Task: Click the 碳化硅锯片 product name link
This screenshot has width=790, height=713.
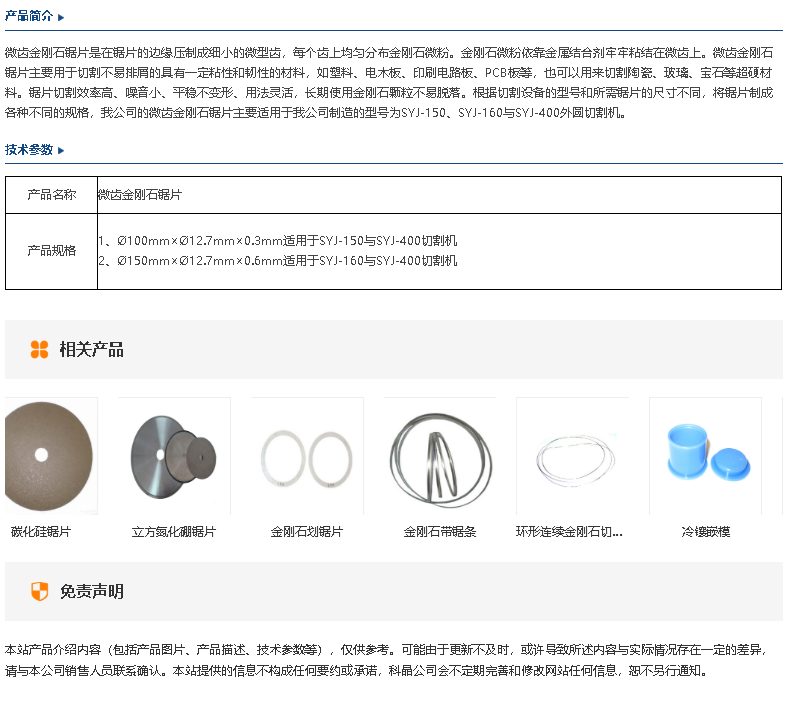Action: point(41,532)
